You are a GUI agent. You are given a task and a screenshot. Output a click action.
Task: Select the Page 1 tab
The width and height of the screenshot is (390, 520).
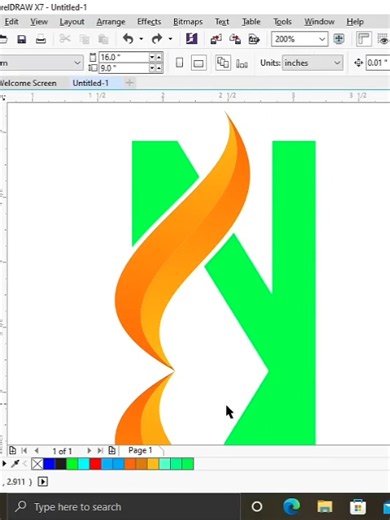140,451
